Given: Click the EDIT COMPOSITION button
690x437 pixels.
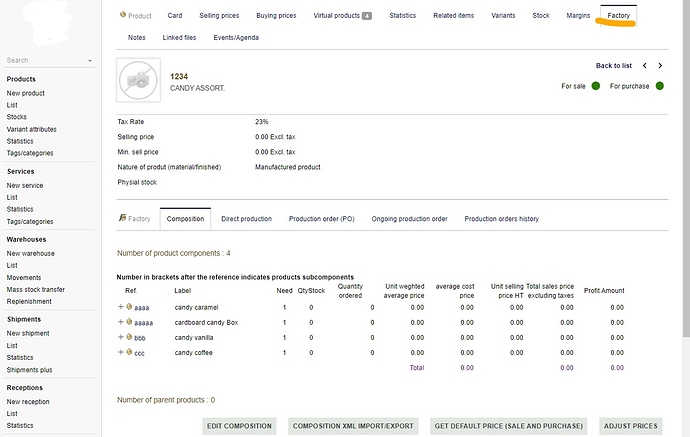Looking at the screenshot, I should pyautogui.click(x=239, y=426).
